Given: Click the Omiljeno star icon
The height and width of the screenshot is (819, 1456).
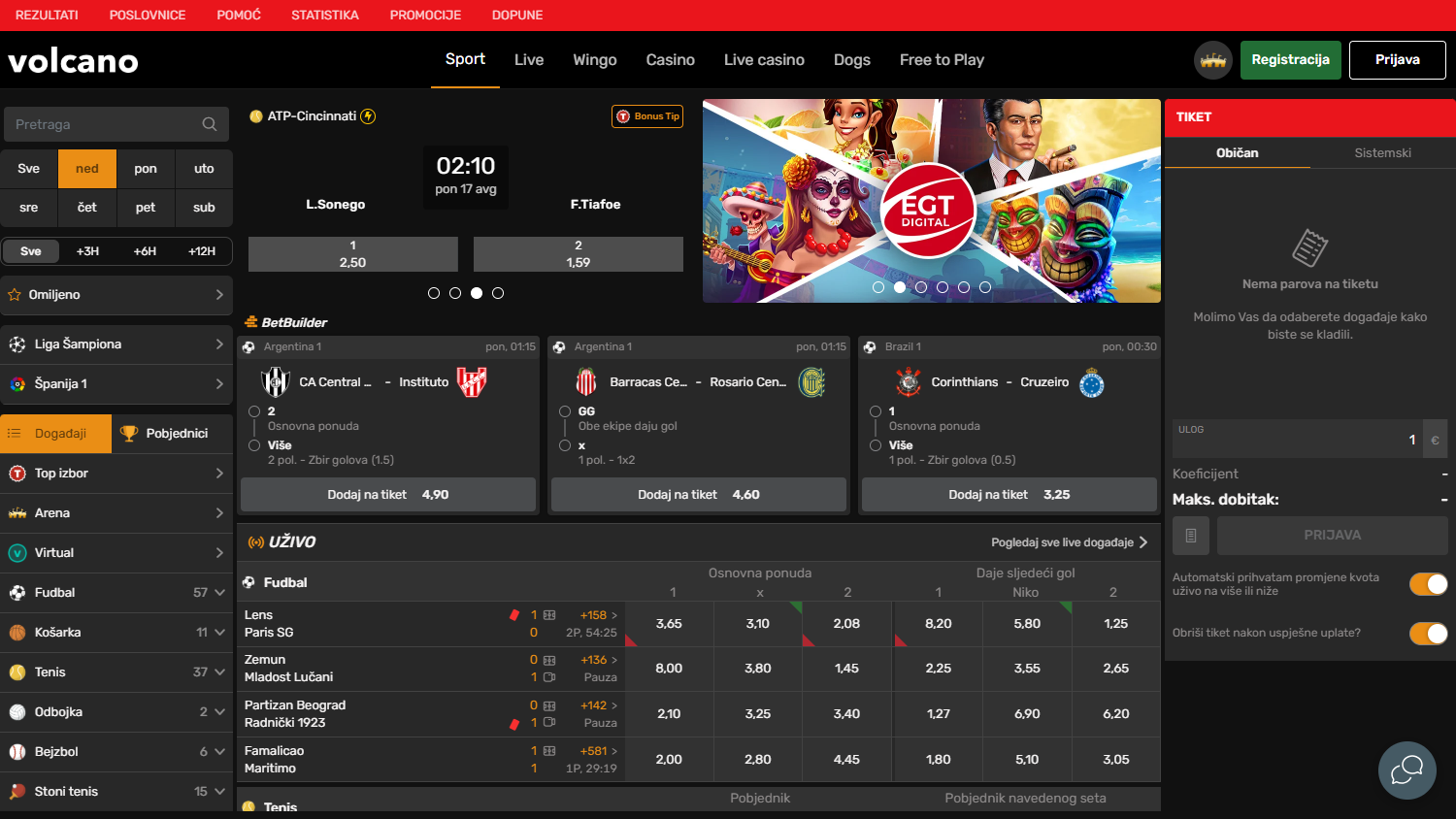Looking at the screenshot, I should click(x=15, y=294).
